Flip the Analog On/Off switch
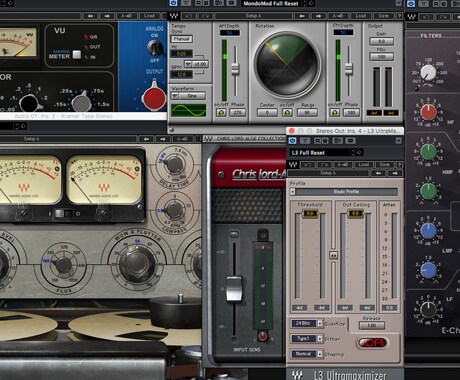 155,48
